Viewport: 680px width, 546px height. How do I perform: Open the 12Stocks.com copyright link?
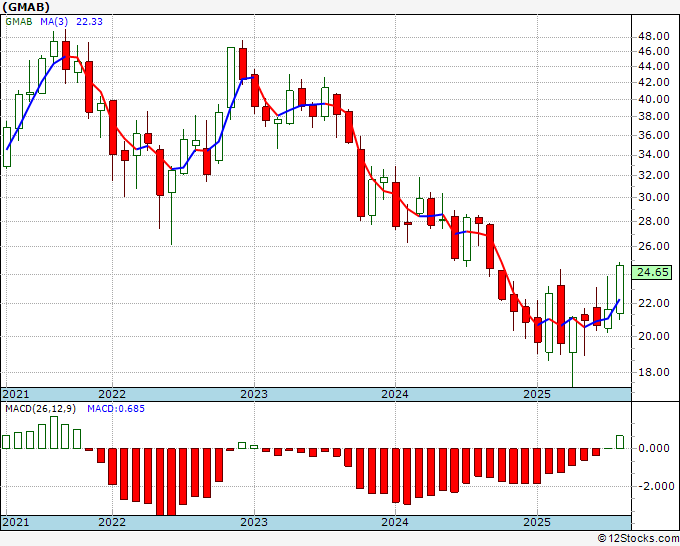(638, 538)
